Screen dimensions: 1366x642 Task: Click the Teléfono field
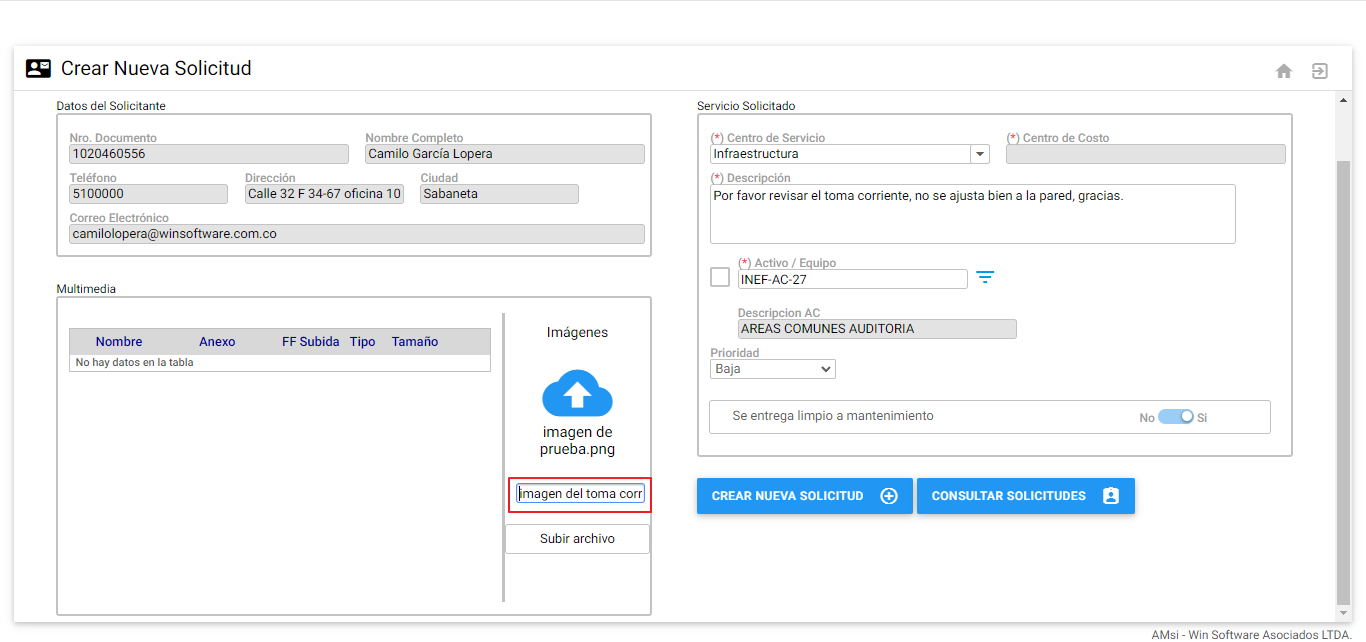[x=149, y=194]
